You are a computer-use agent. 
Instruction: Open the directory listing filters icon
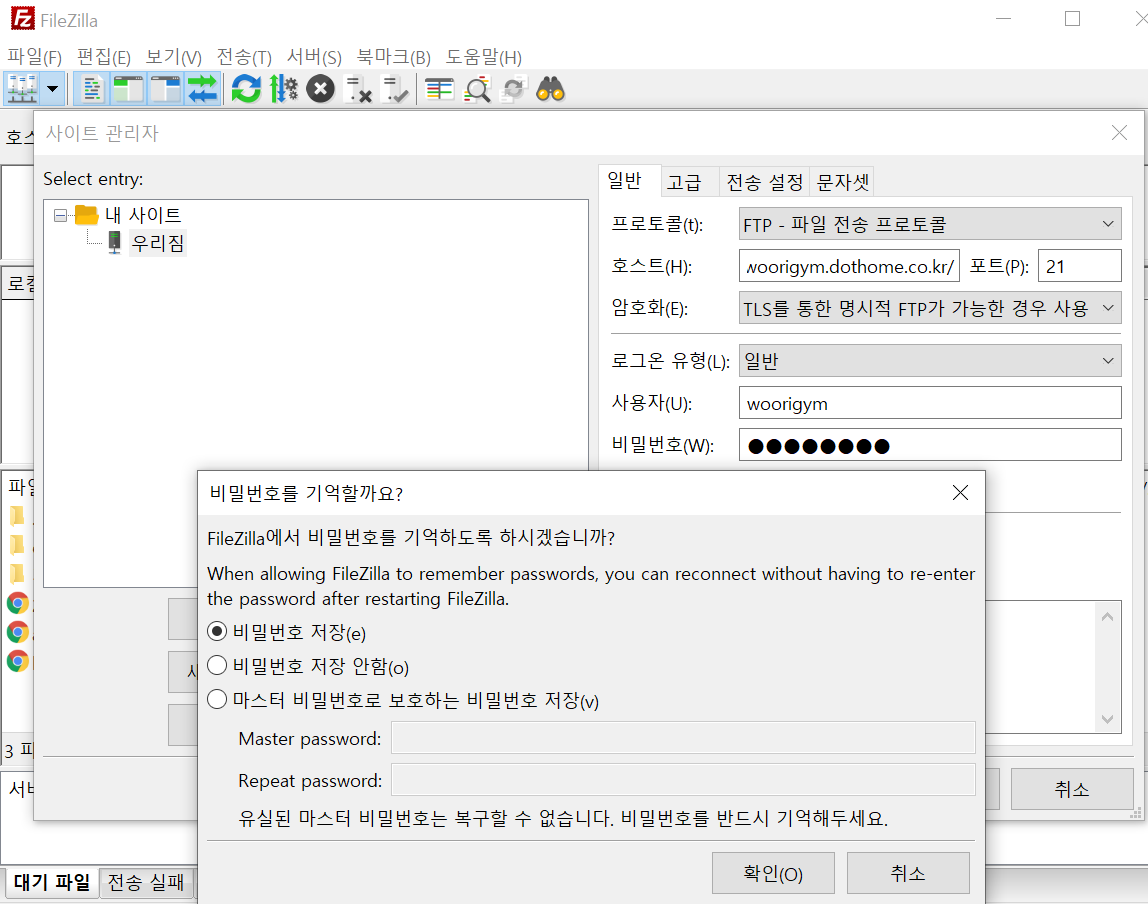pos(439,89)
